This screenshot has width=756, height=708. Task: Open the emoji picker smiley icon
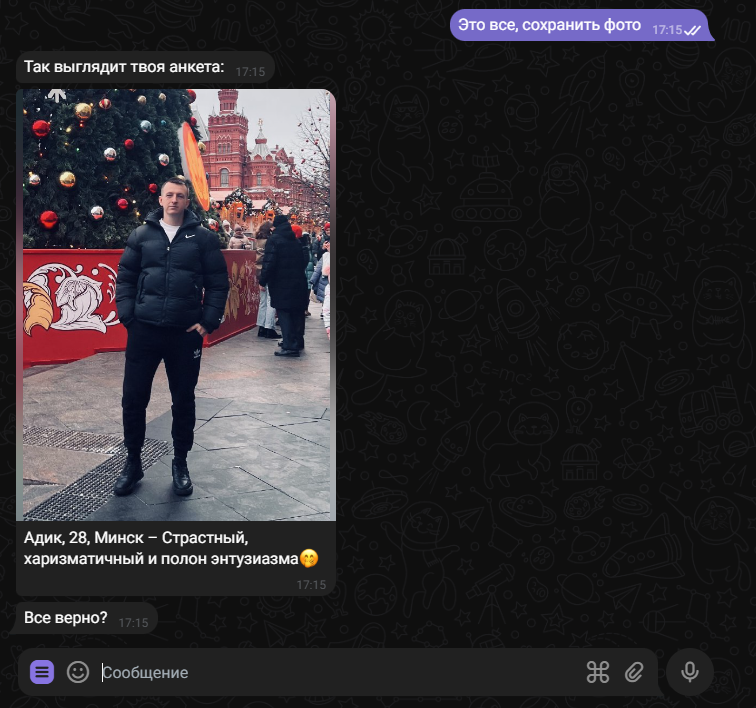point(78,672)
